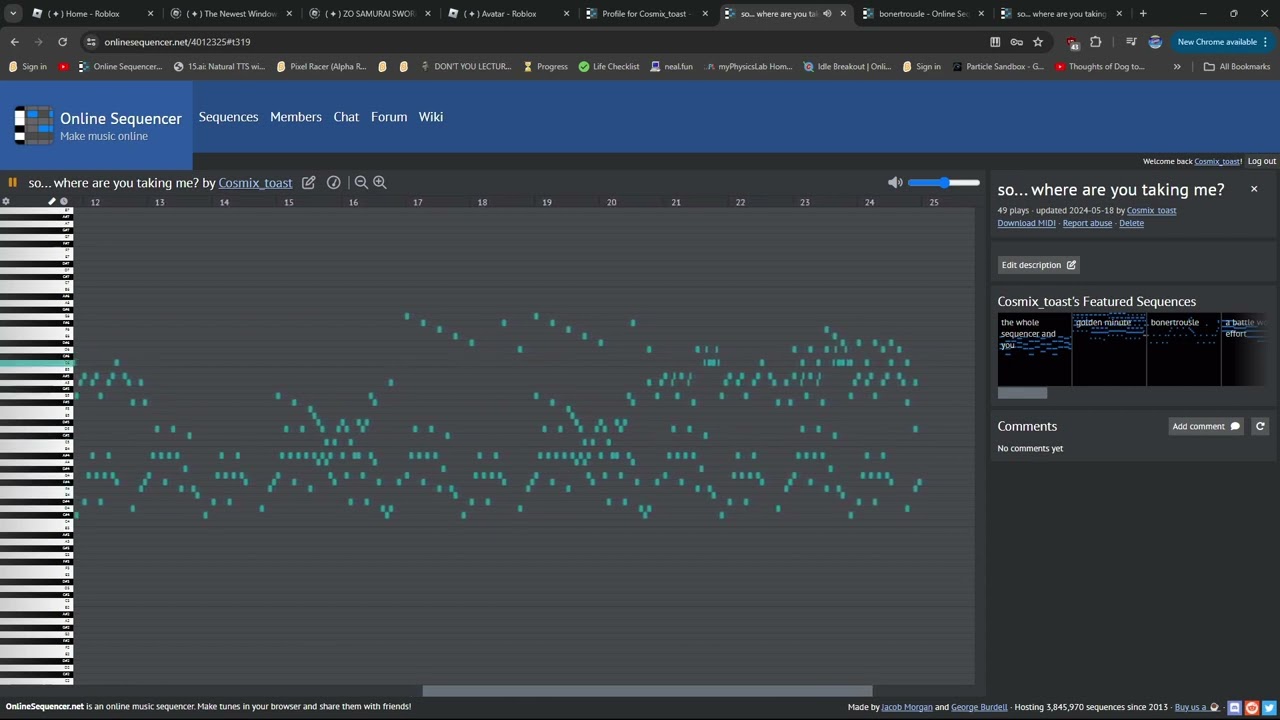Open the grid settings gear icon

pyautogui.click(x=6, y=202)
